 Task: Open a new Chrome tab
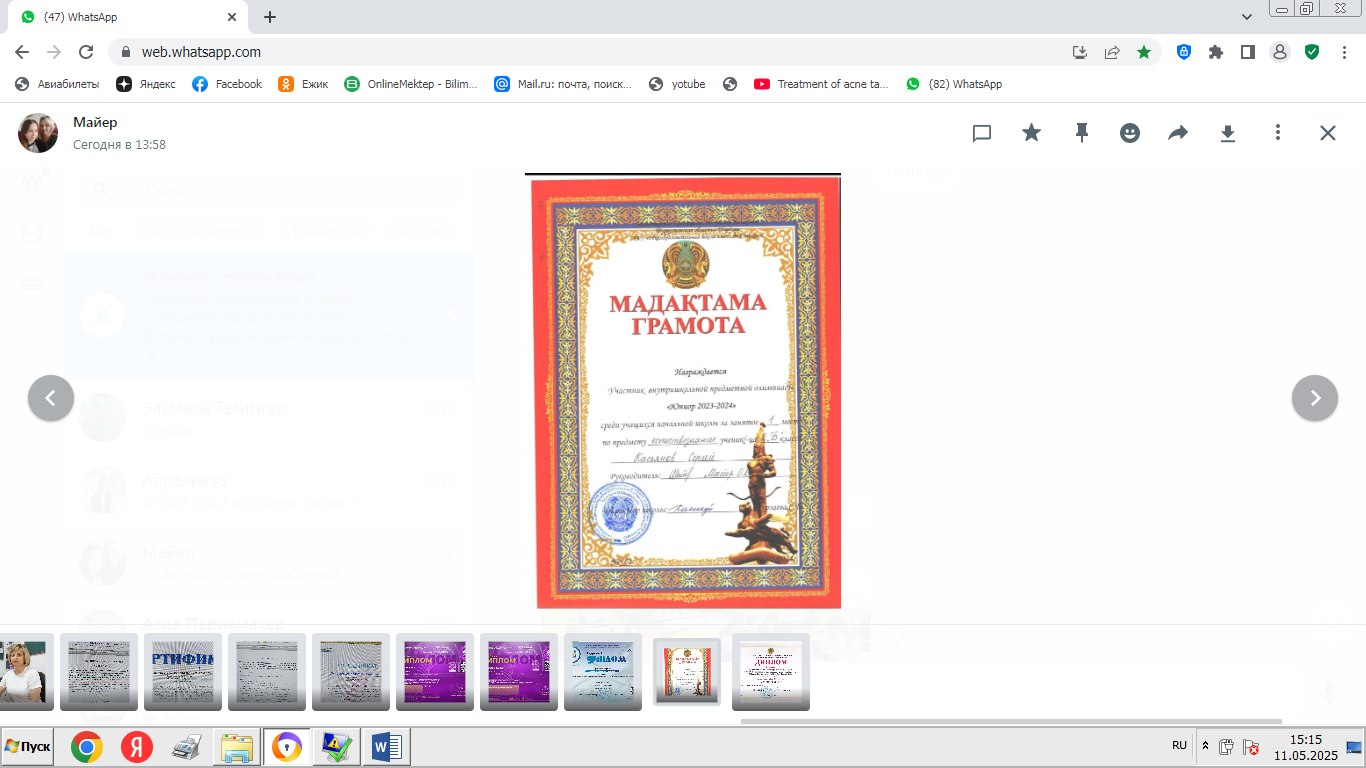(x=270, y=17)
